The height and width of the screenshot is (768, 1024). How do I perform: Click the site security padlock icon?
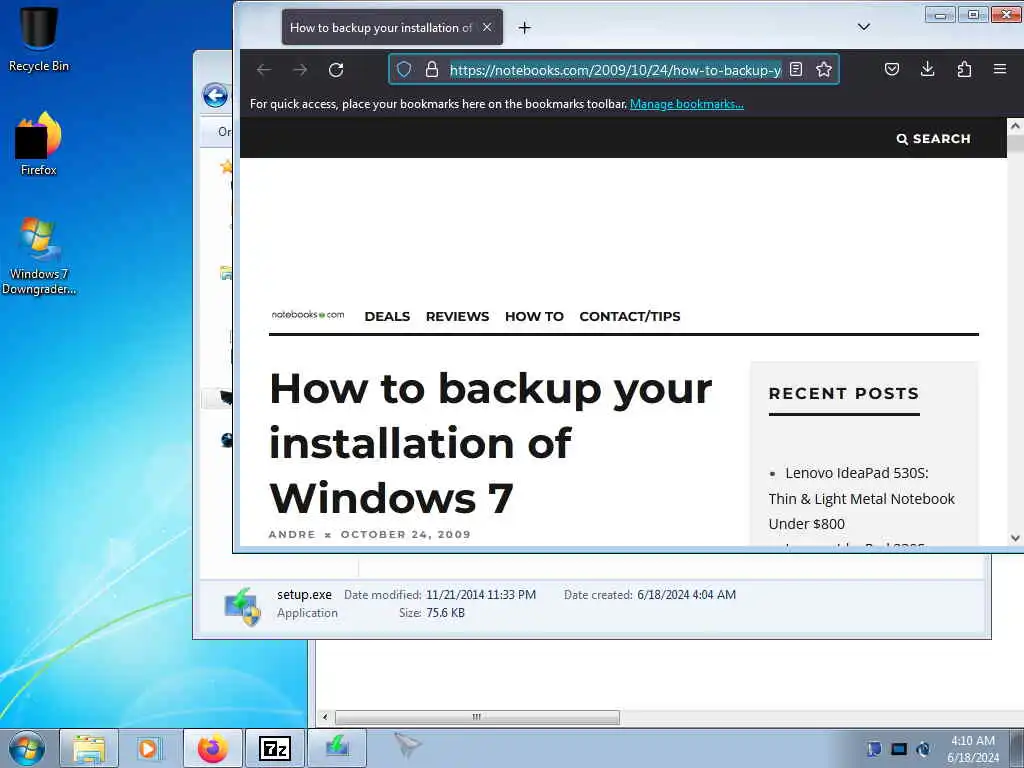click(x=432, y=69)
